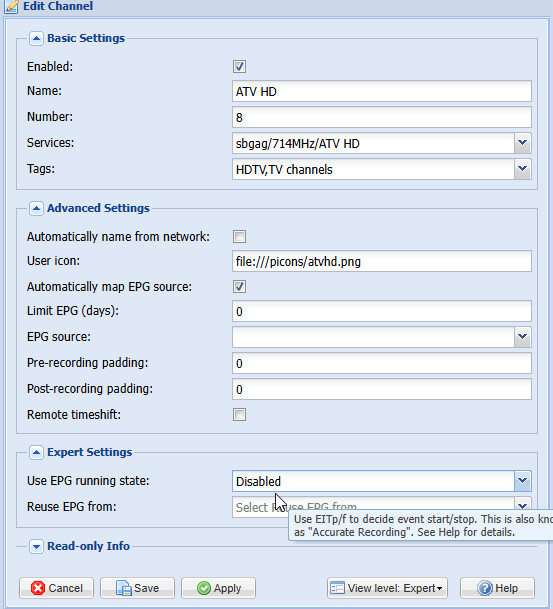Click the User icon path field
This screenshot has width=553, height=609.
(382, 261)
